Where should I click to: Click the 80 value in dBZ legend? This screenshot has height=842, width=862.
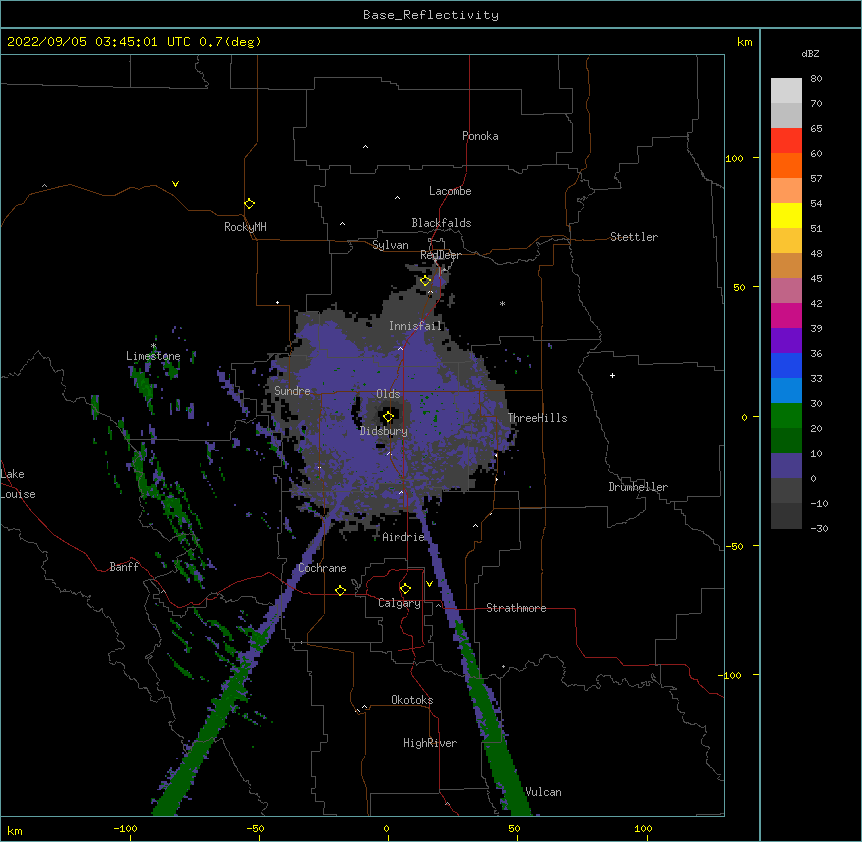click(x=816, y=79)
